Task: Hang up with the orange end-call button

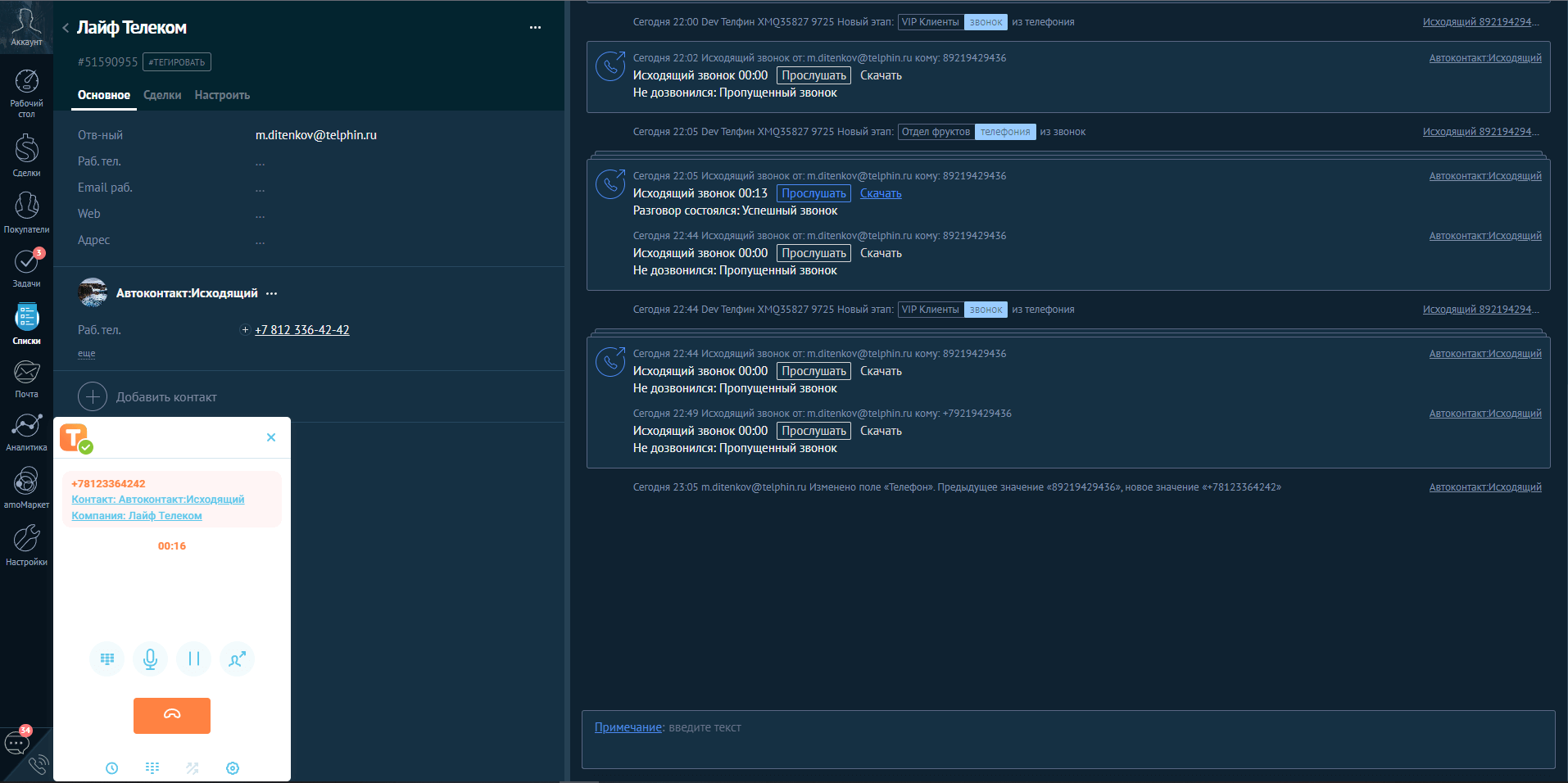Action: tap(172, 715)
